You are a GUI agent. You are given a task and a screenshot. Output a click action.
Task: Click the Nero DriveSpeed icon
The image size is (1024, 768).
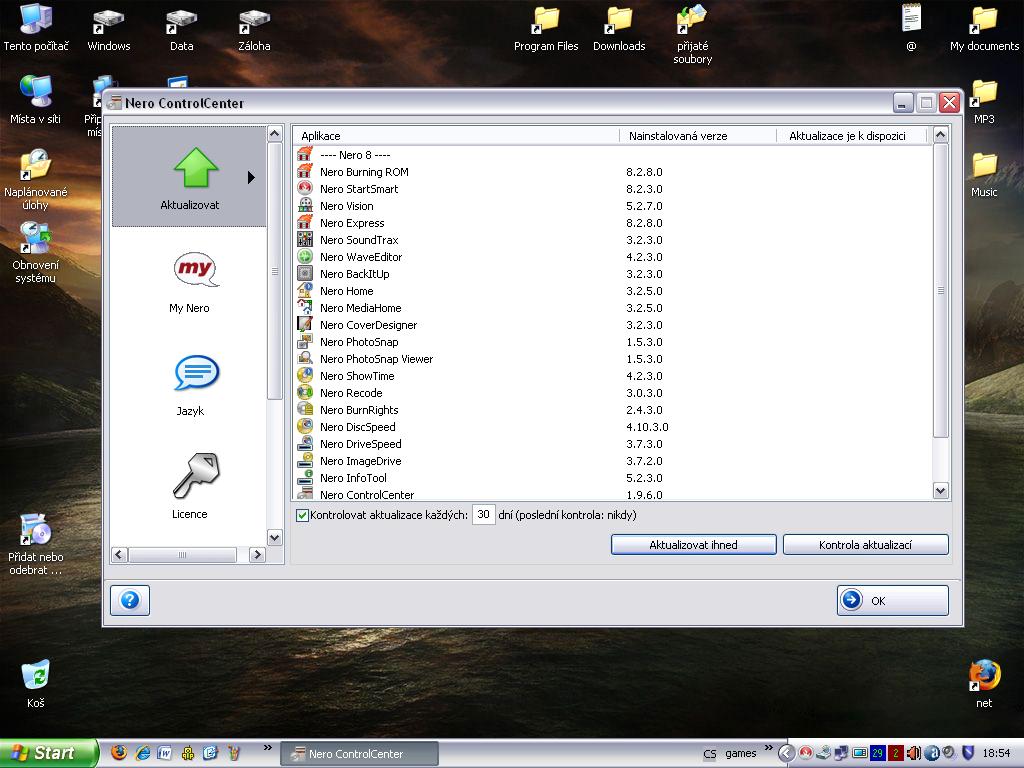(x=305, y=443)
